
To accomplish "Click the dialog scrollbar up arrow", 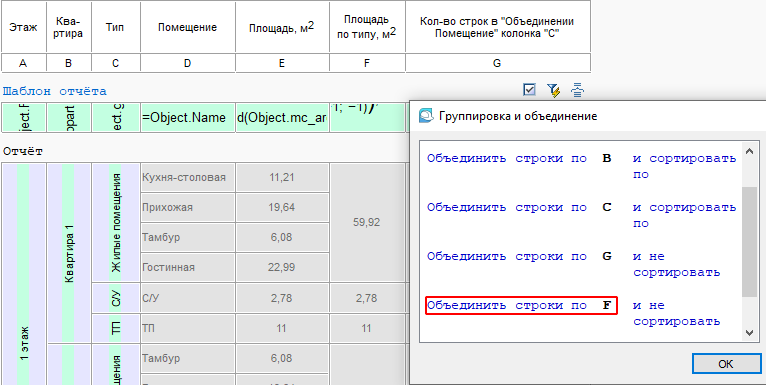I will pyautogui.click(x=750, y=151).
